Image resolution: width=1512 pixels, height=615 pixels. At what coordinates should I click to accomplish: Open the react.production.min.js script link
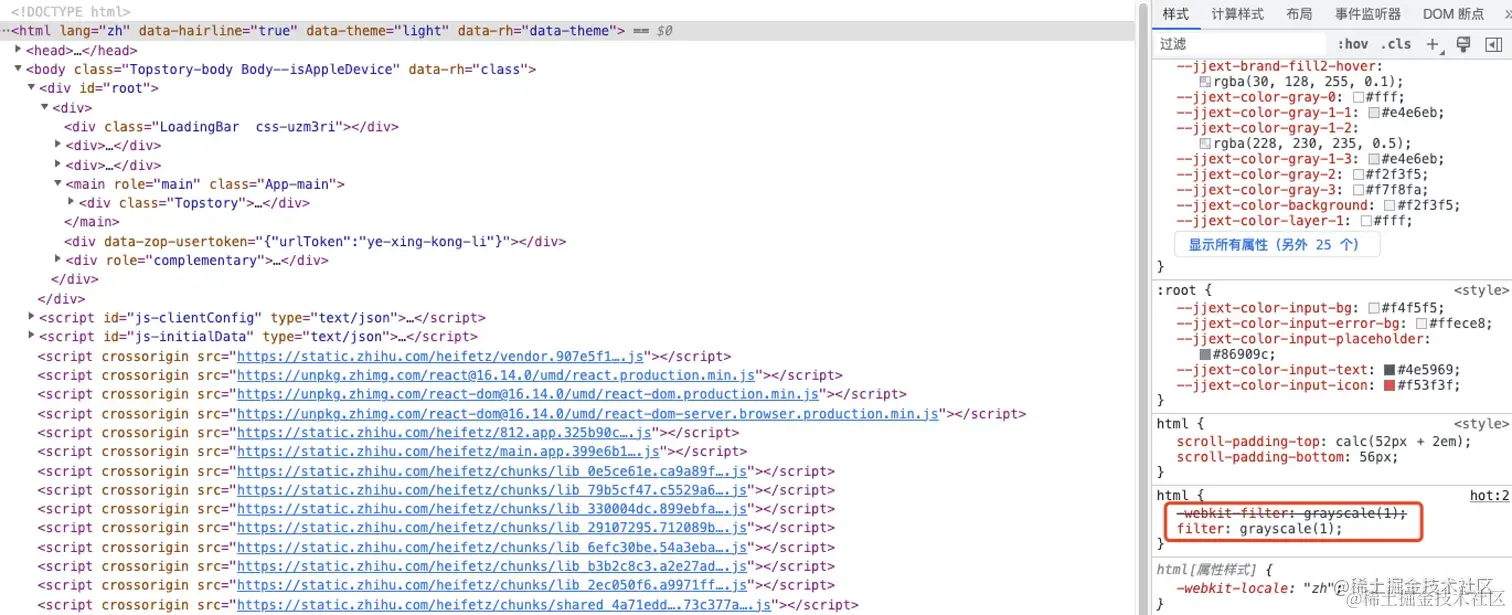[496, 375]
